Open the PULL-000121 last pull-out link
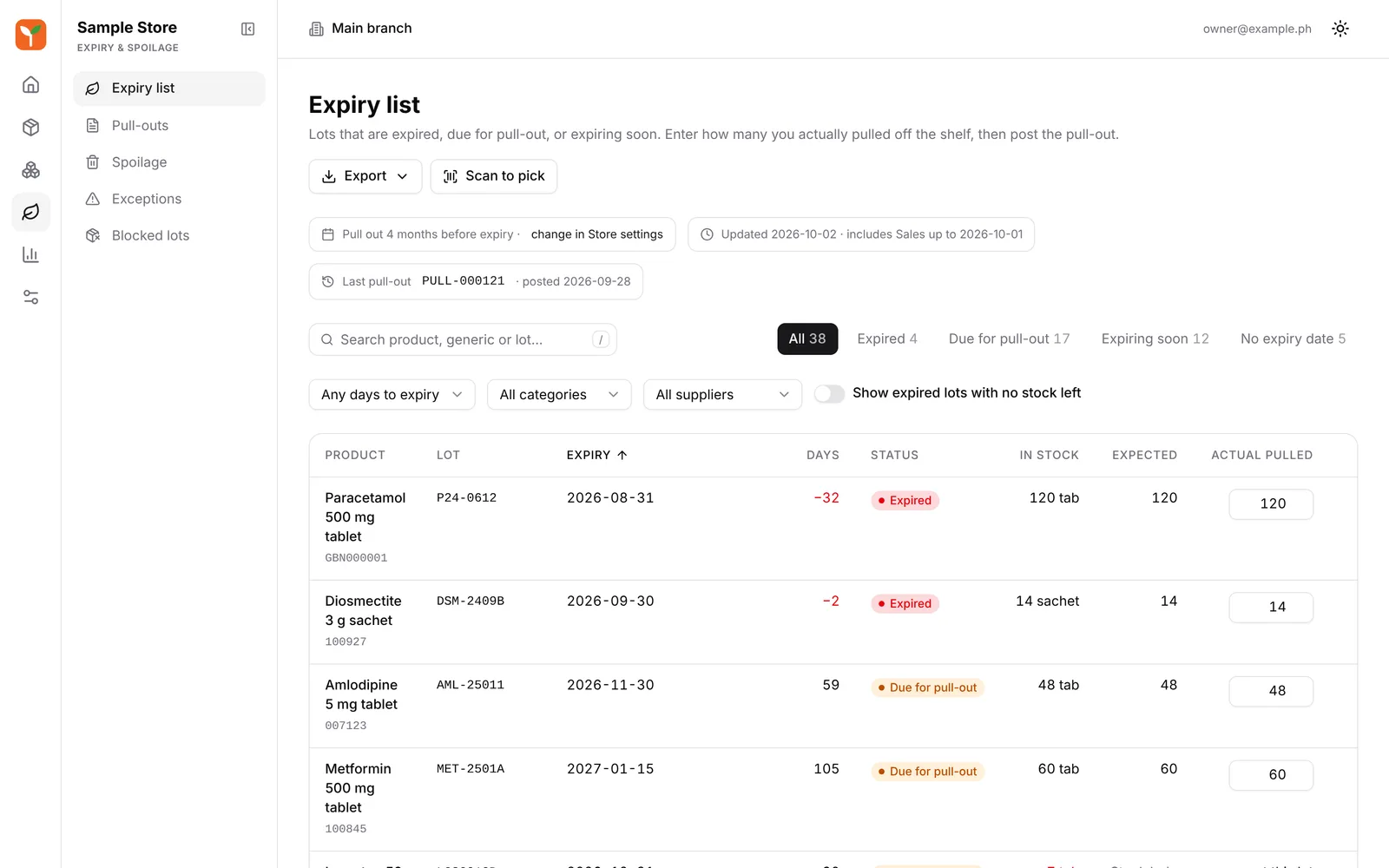1389x868 pixels. tap(463, 281)
